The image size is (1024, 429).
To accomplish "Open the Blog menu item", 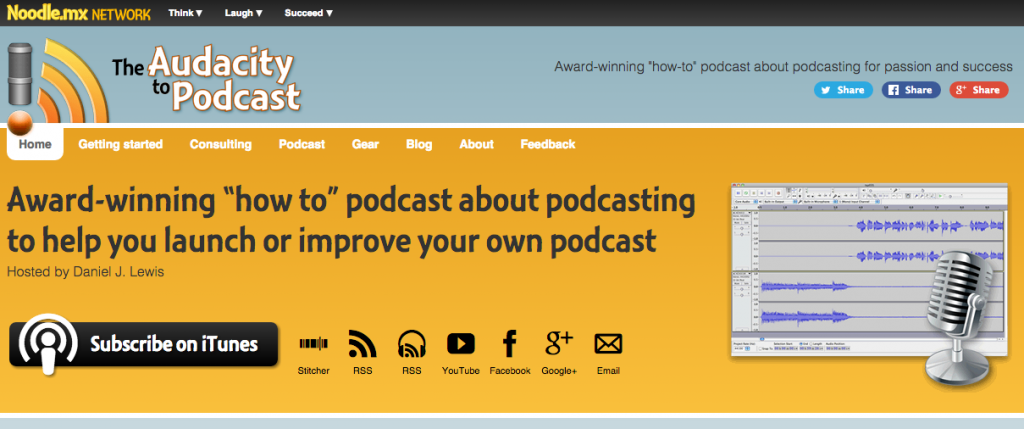I will [419, 144].
